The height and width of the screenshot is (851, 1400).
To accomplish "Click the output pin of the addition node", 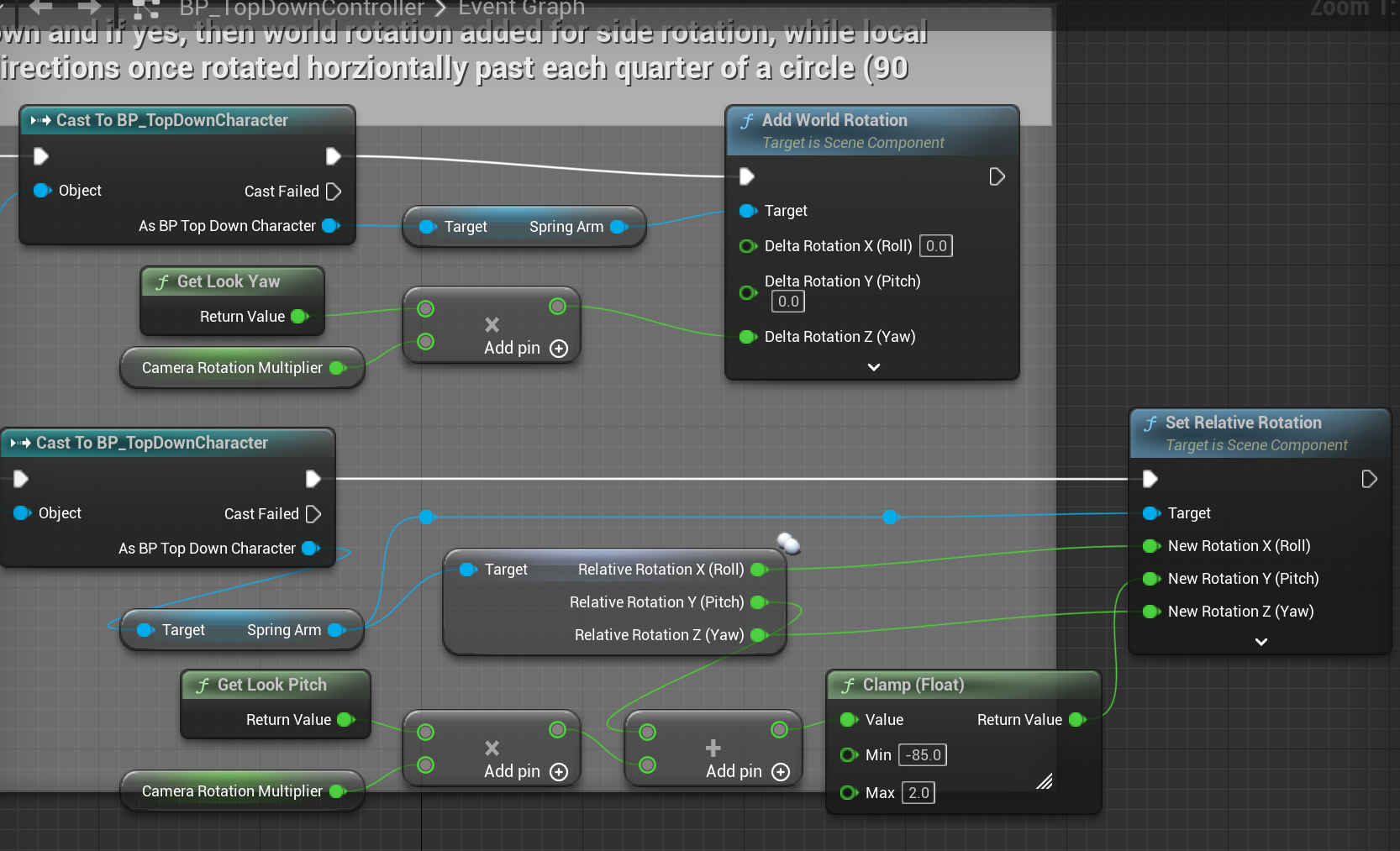I will click(x=779, y=730).
